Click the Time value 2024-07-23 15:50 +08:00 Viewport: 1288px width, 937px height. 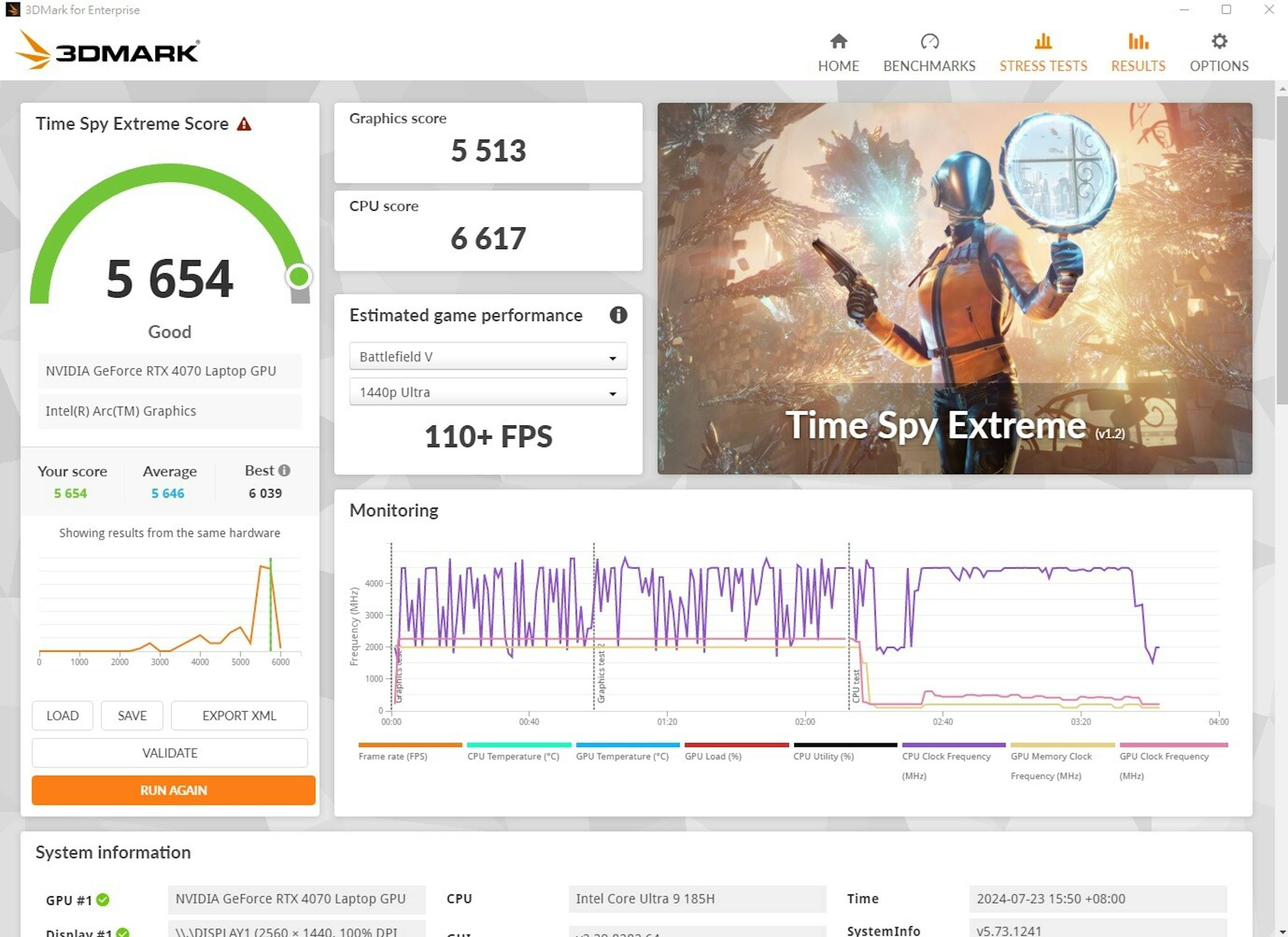[1098, 898]
